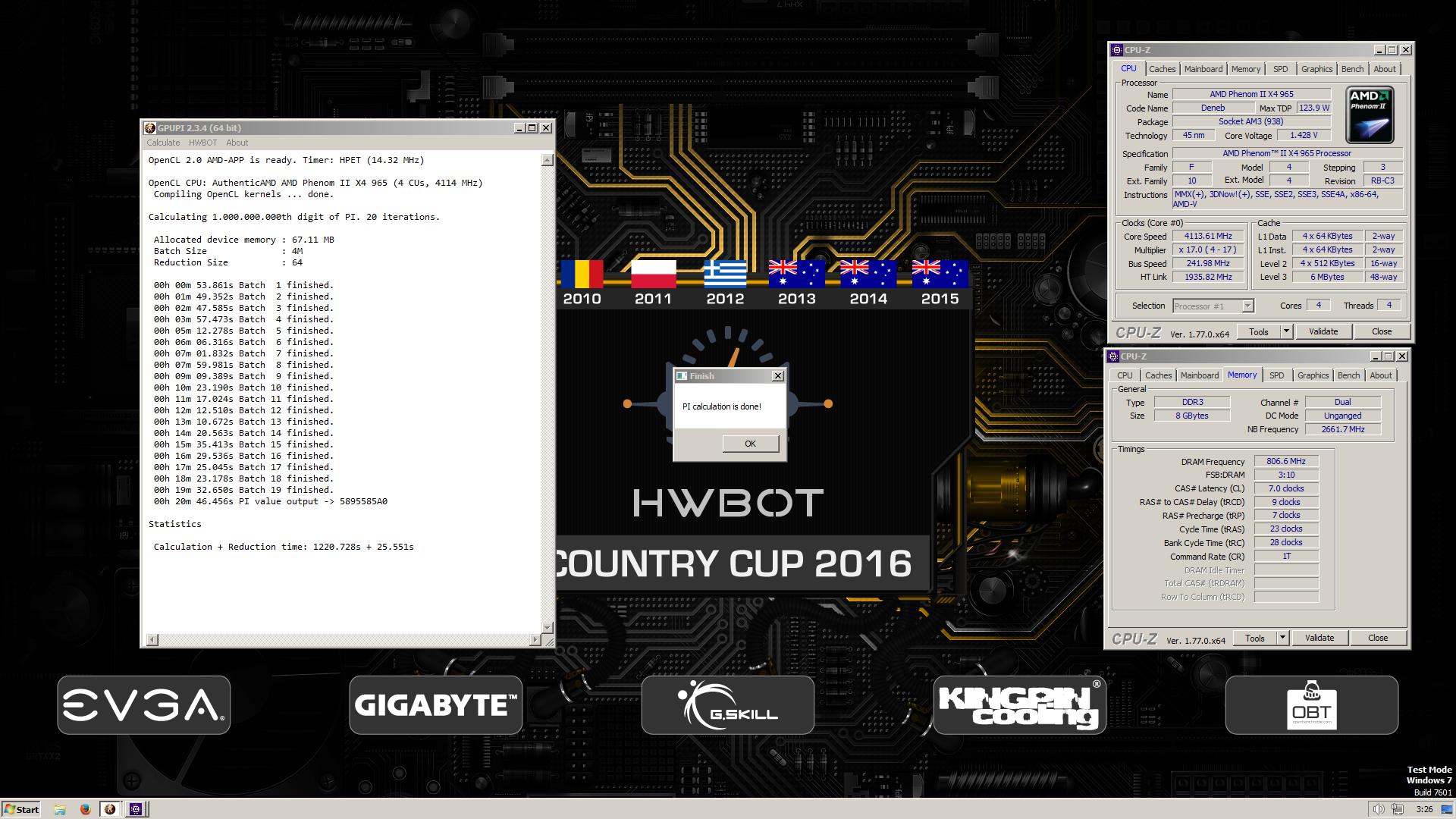Viewport: 1456px width, 819px height.
Task: Open SPD tab in upper CPU-Z
Action: pyautogui.click(x=1280, y=69)
